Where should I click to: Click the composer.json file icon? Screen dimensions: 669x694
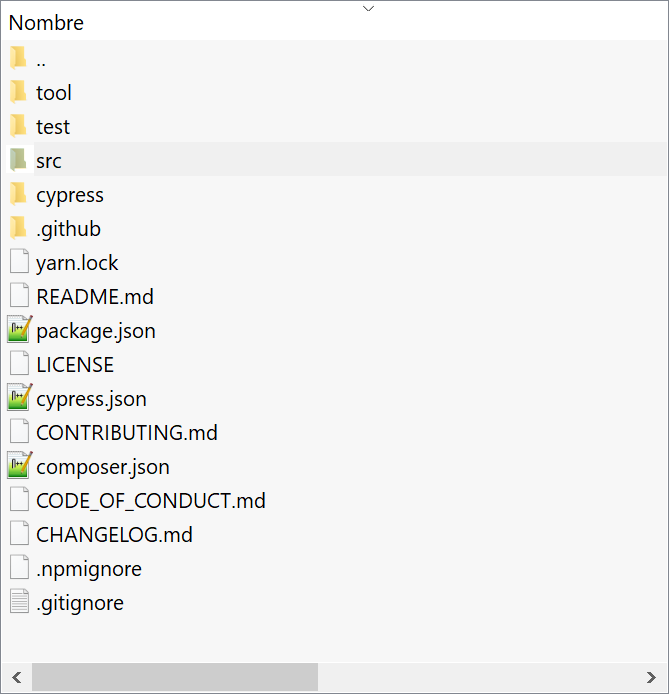click(19, 466)
